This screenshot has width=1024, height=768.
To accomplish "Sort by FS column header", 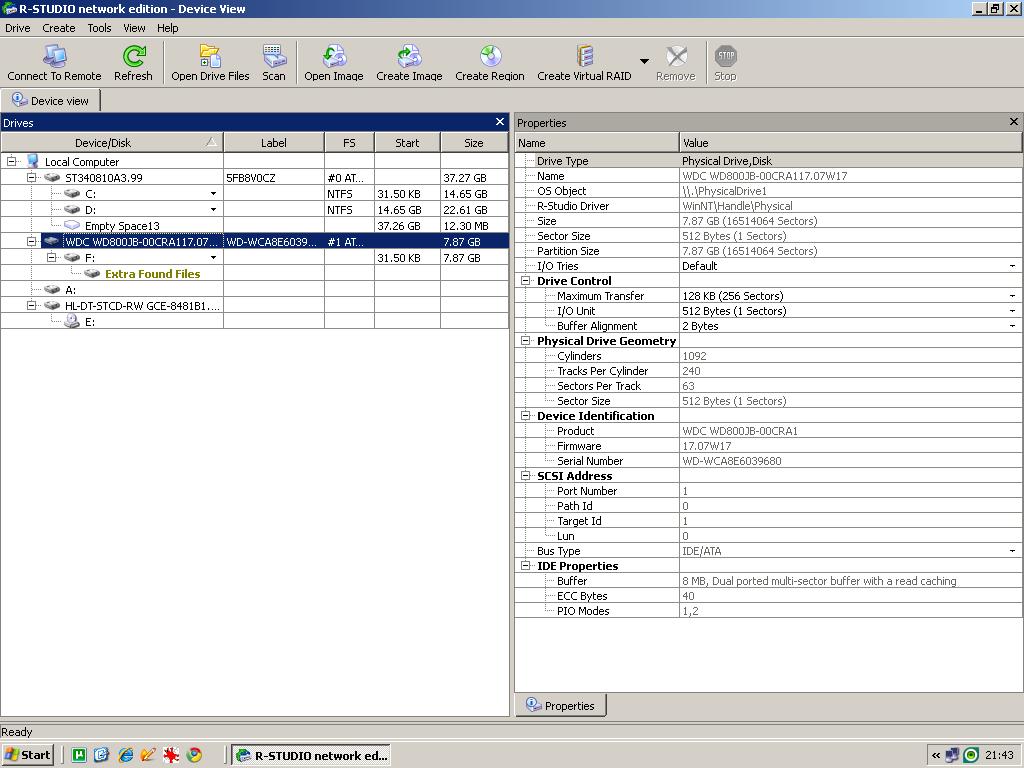I will pyautogui.click(x=349, y=142).
